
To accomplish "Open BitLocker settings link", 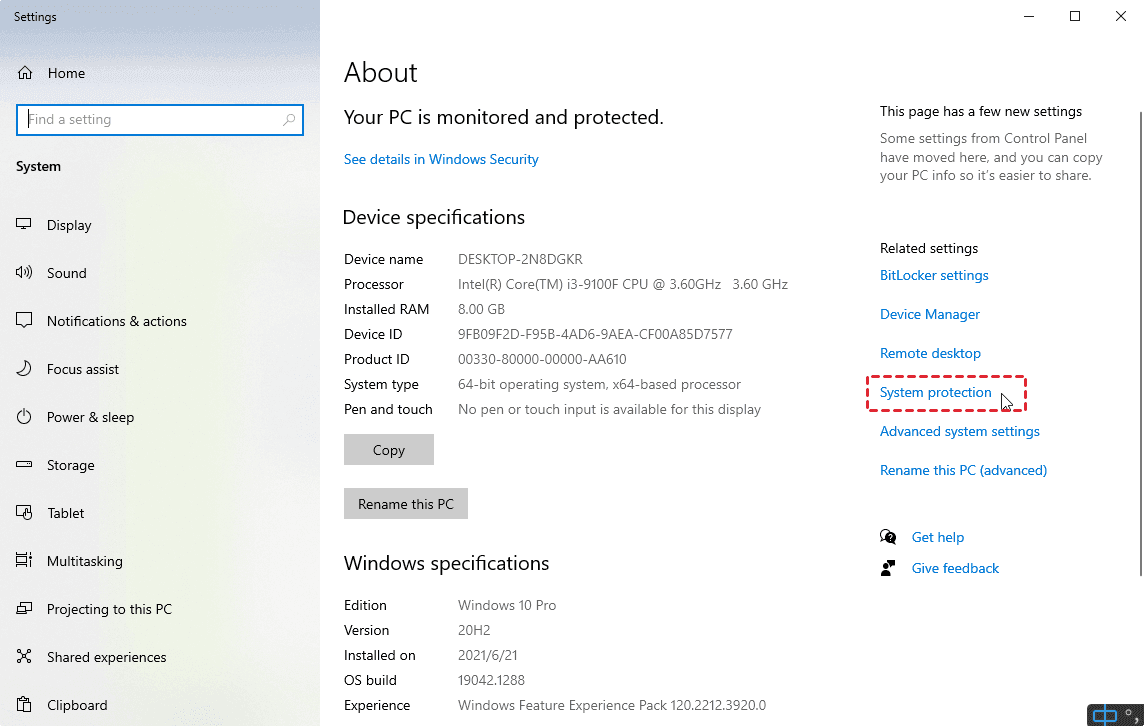I will tap(934, 275).
